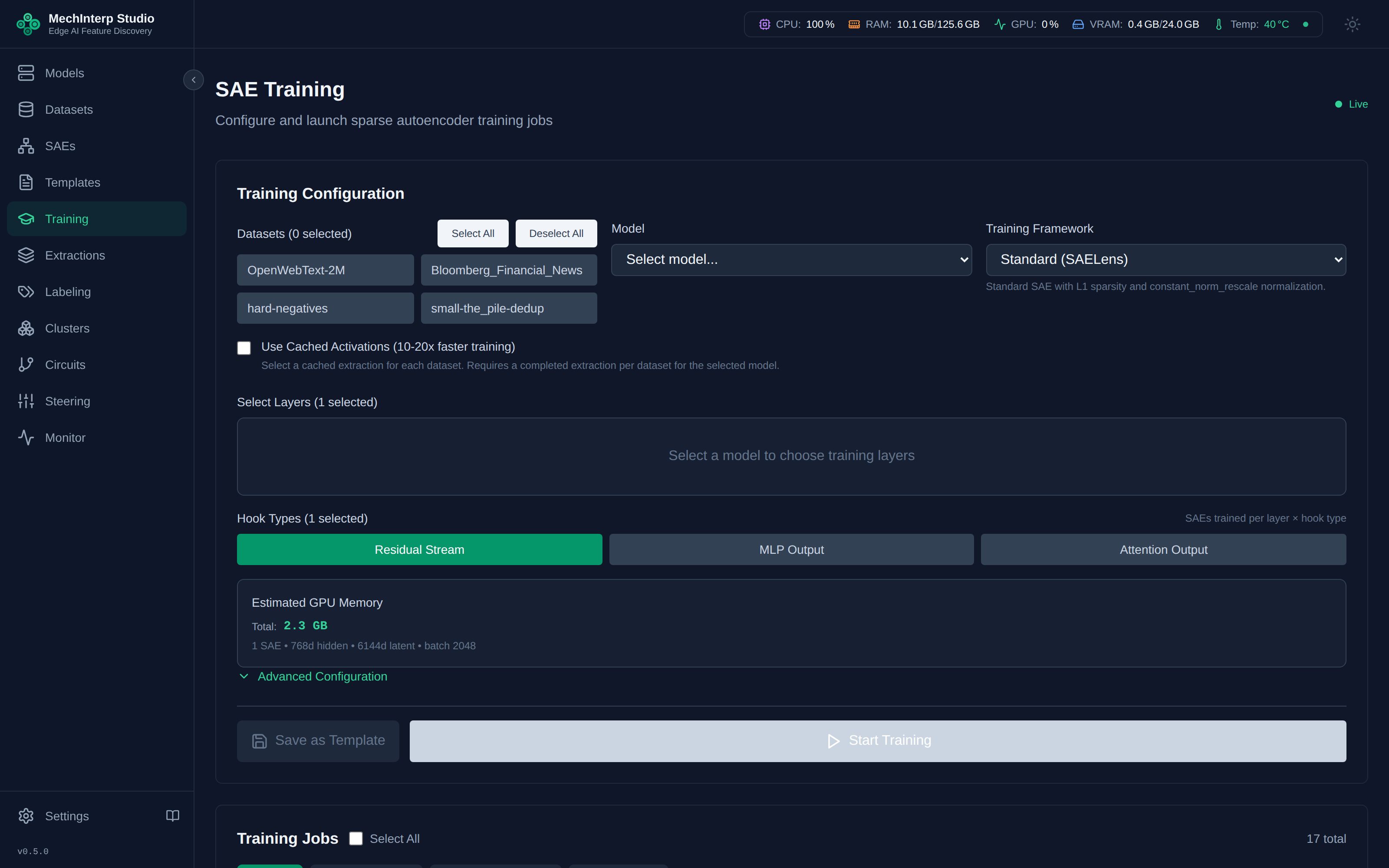Collapse the sidebar with the chevron button
This screenshot has width=1389, height=868.
(194, 80)
